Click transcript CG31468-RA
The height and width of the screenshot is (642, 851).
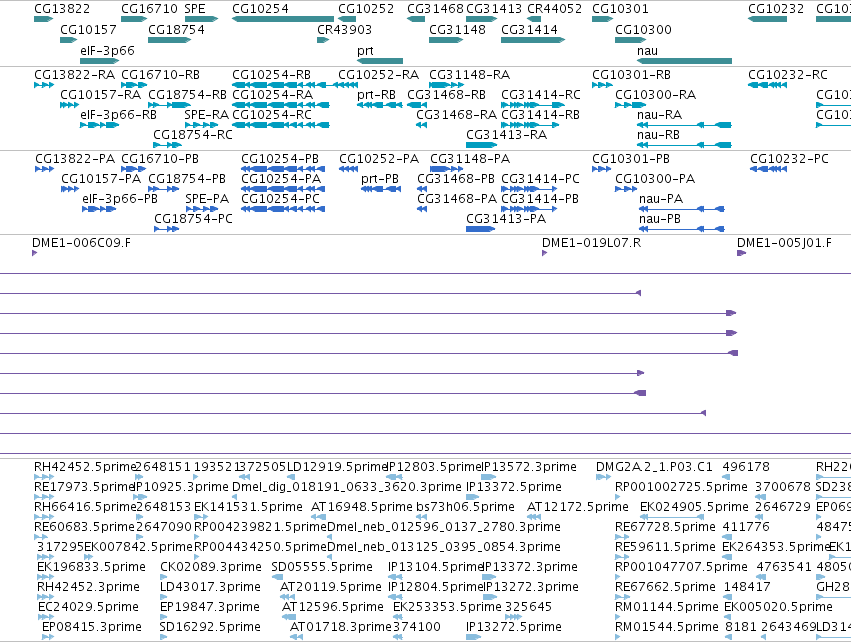[x=457, y=115]
